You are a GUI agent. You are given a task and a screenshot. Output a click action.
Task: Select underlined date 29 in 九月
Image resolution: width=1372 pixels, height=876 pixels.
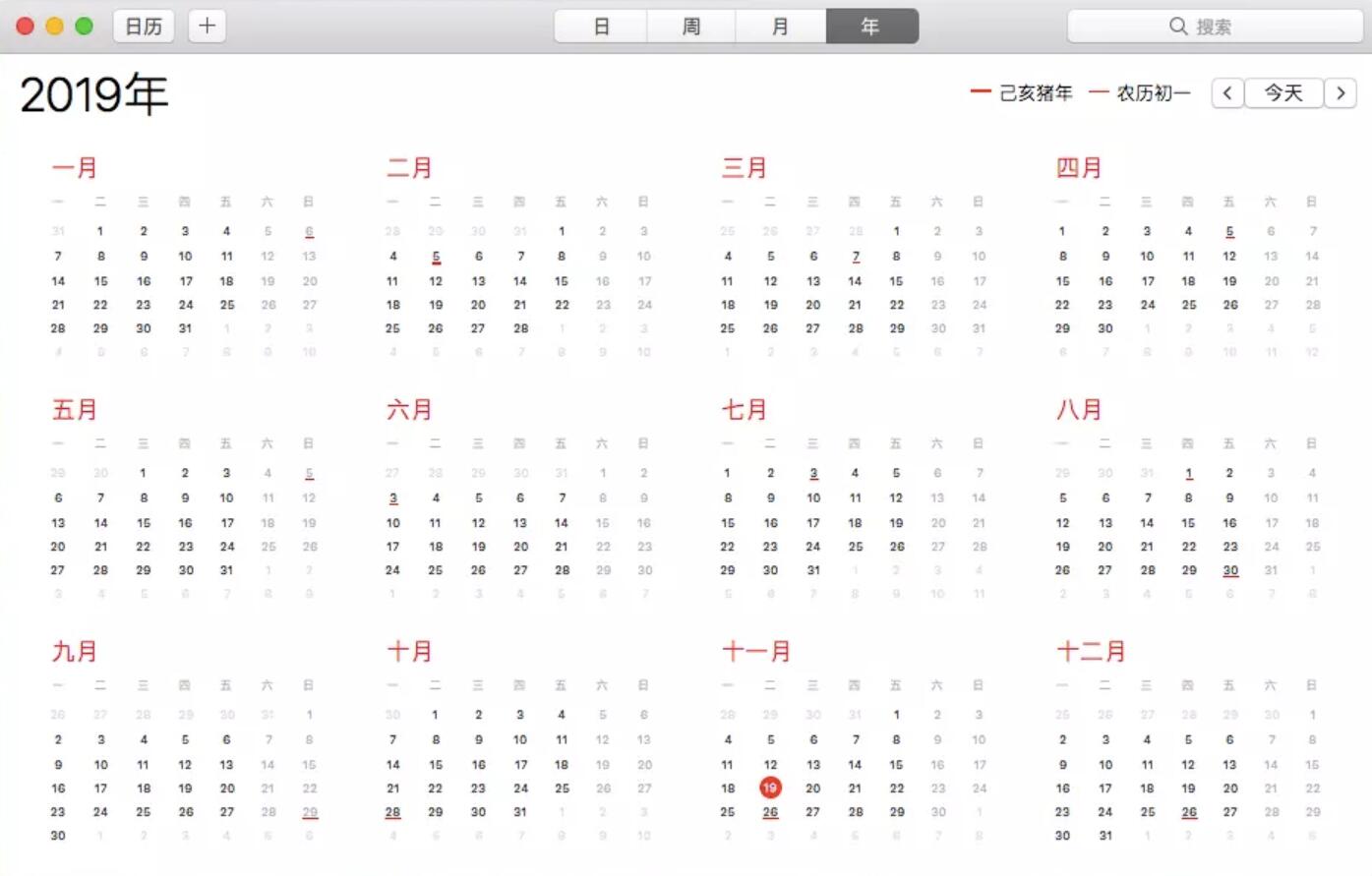coord(310,813)
